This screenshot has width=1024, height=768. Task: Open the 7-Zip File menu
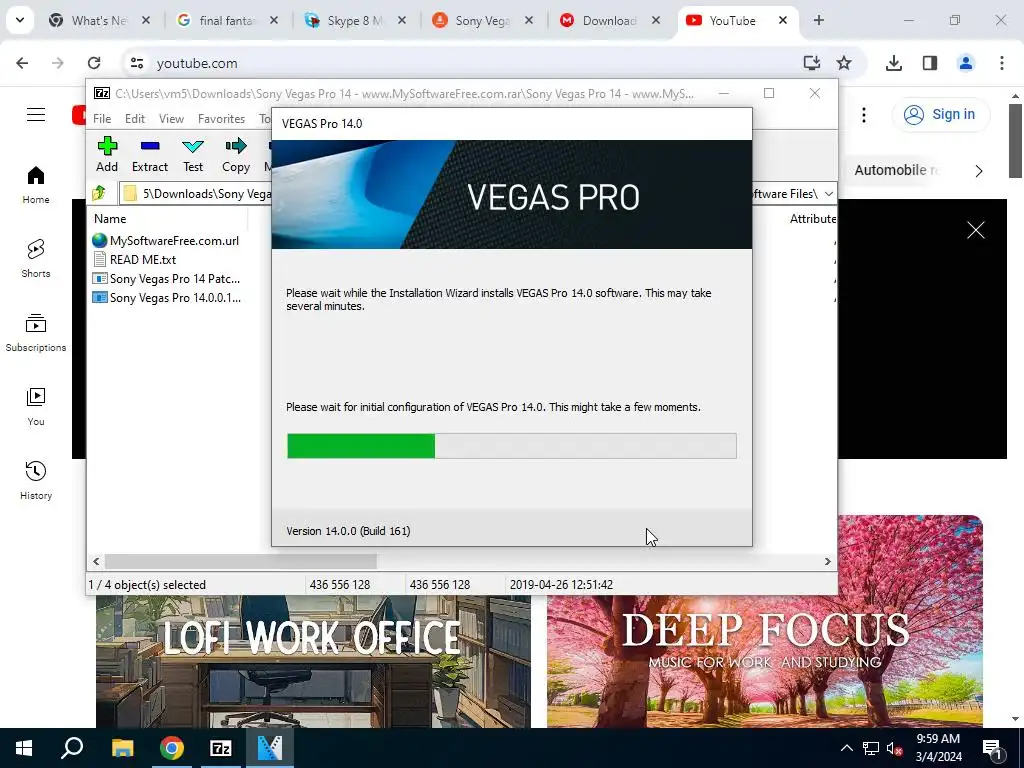pos(102,119)
